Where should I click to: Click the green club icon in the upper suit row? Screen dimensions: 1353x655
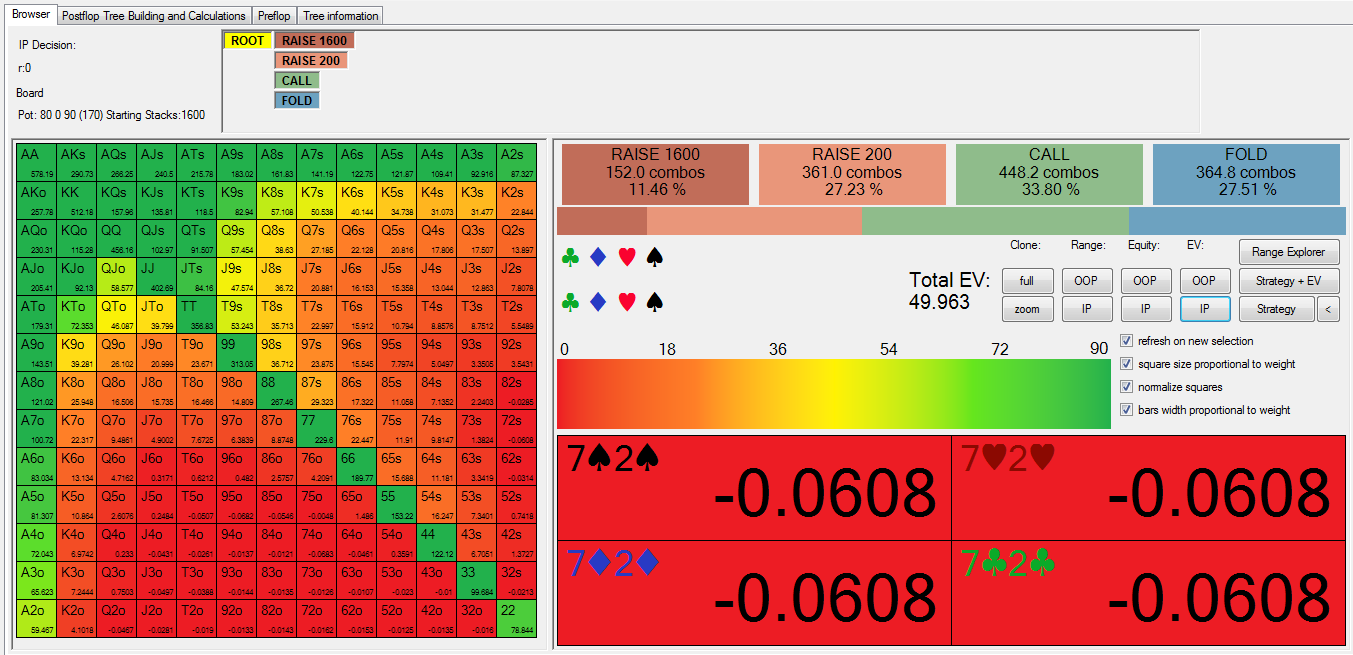[x=570, y=258]
